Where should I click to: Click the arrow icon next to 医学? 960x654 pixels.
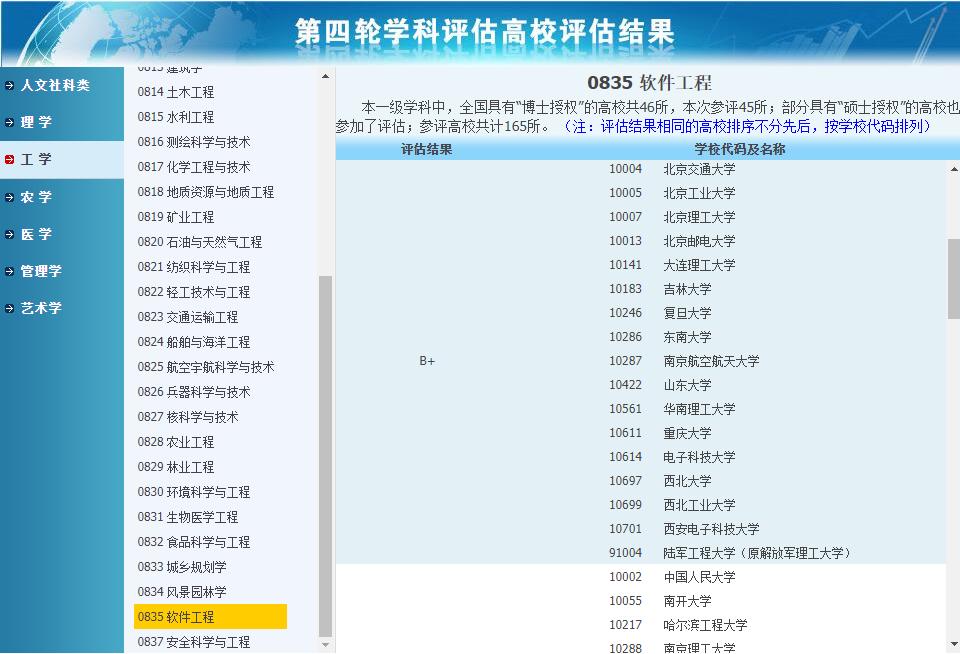click(x=8, y=234)
